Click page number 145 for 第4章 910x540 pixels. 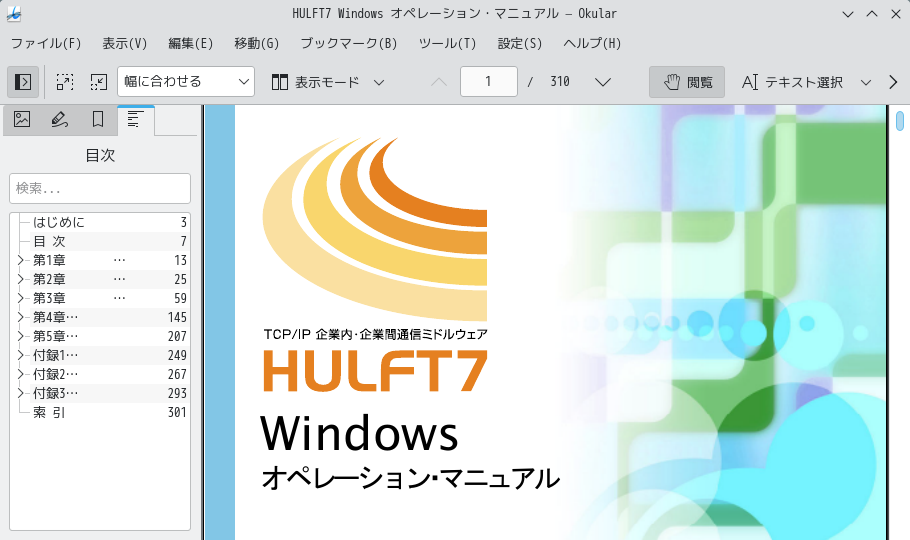(177, 317)
